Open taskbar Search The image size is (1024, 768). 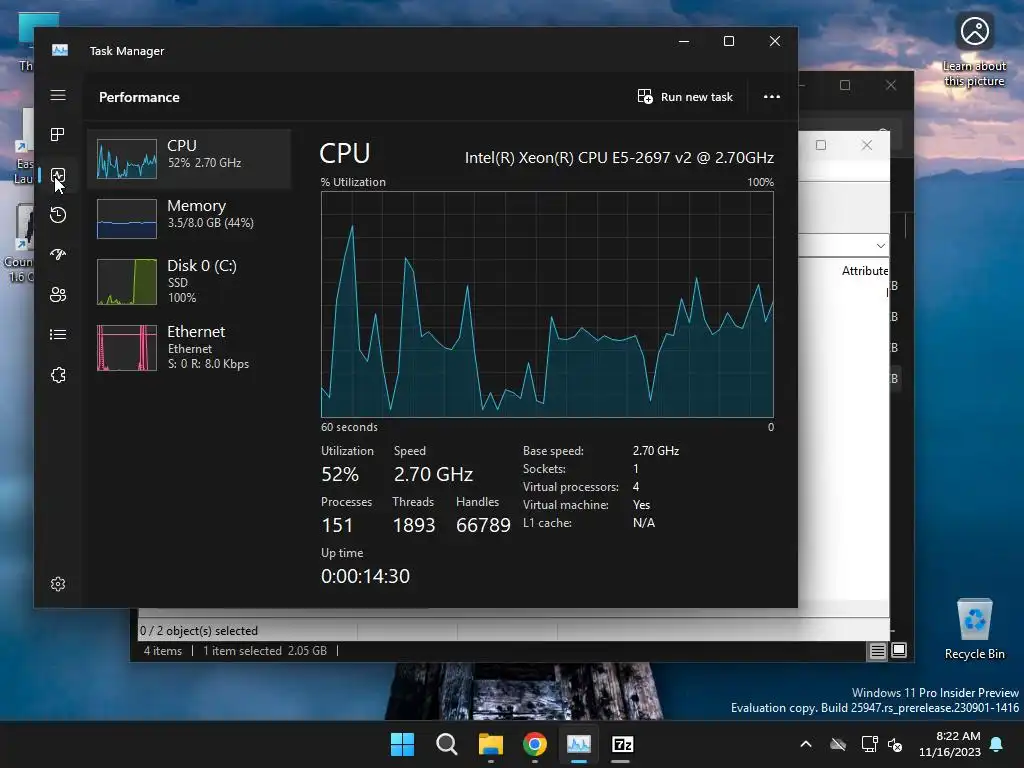447,744
